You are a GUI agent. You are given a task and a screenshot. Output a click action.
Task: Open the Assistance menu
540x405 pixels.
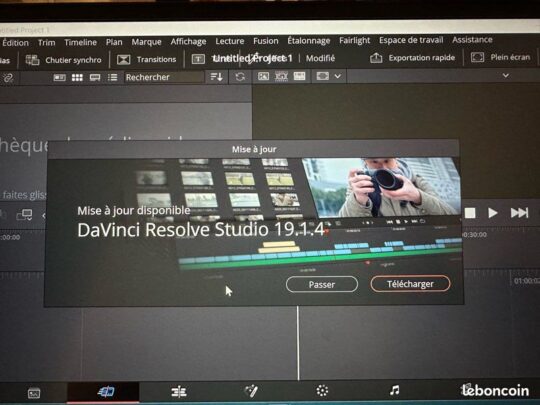[472, 40]
